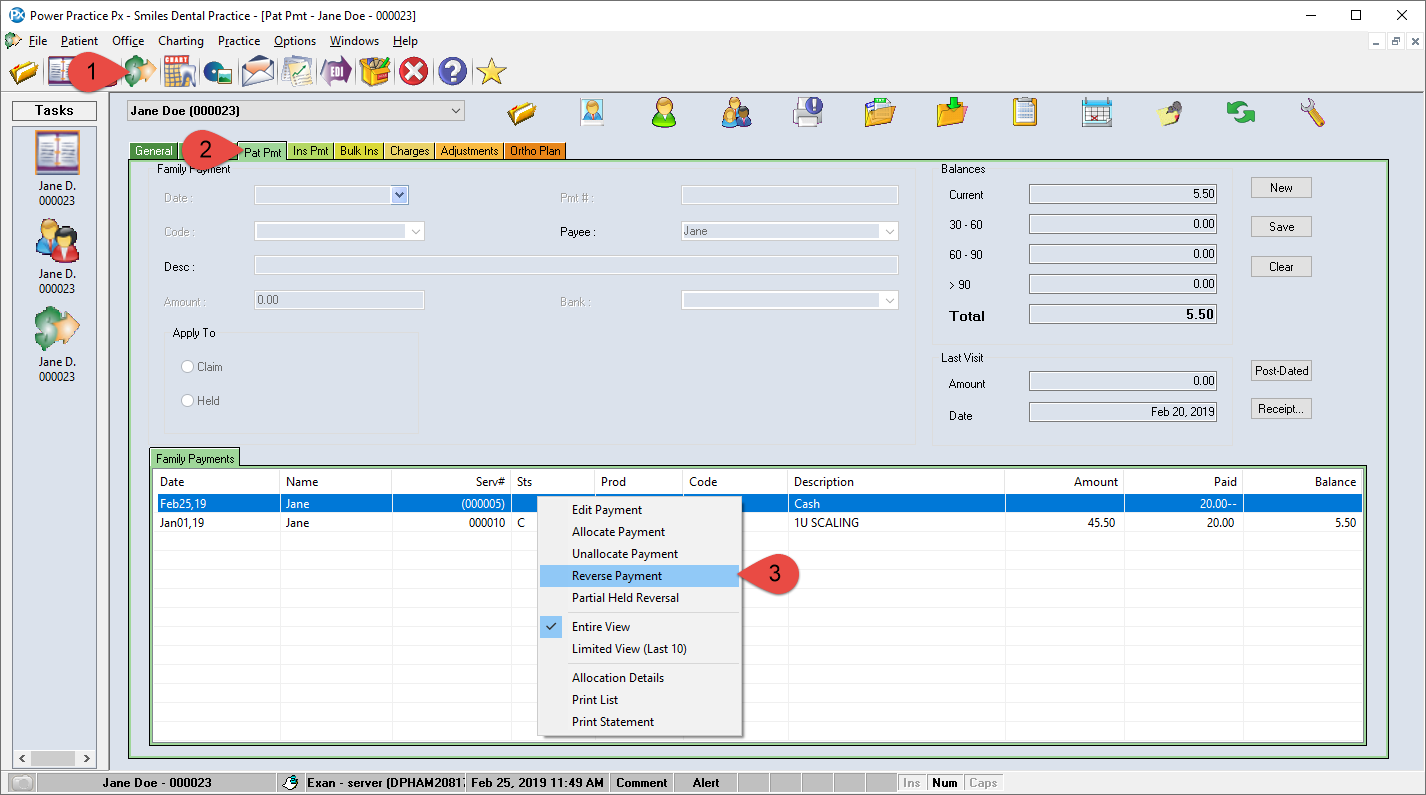This screenshot has width=1426, height=795.
Task: Expand the Code dropdown
Action: pos(416,231)
